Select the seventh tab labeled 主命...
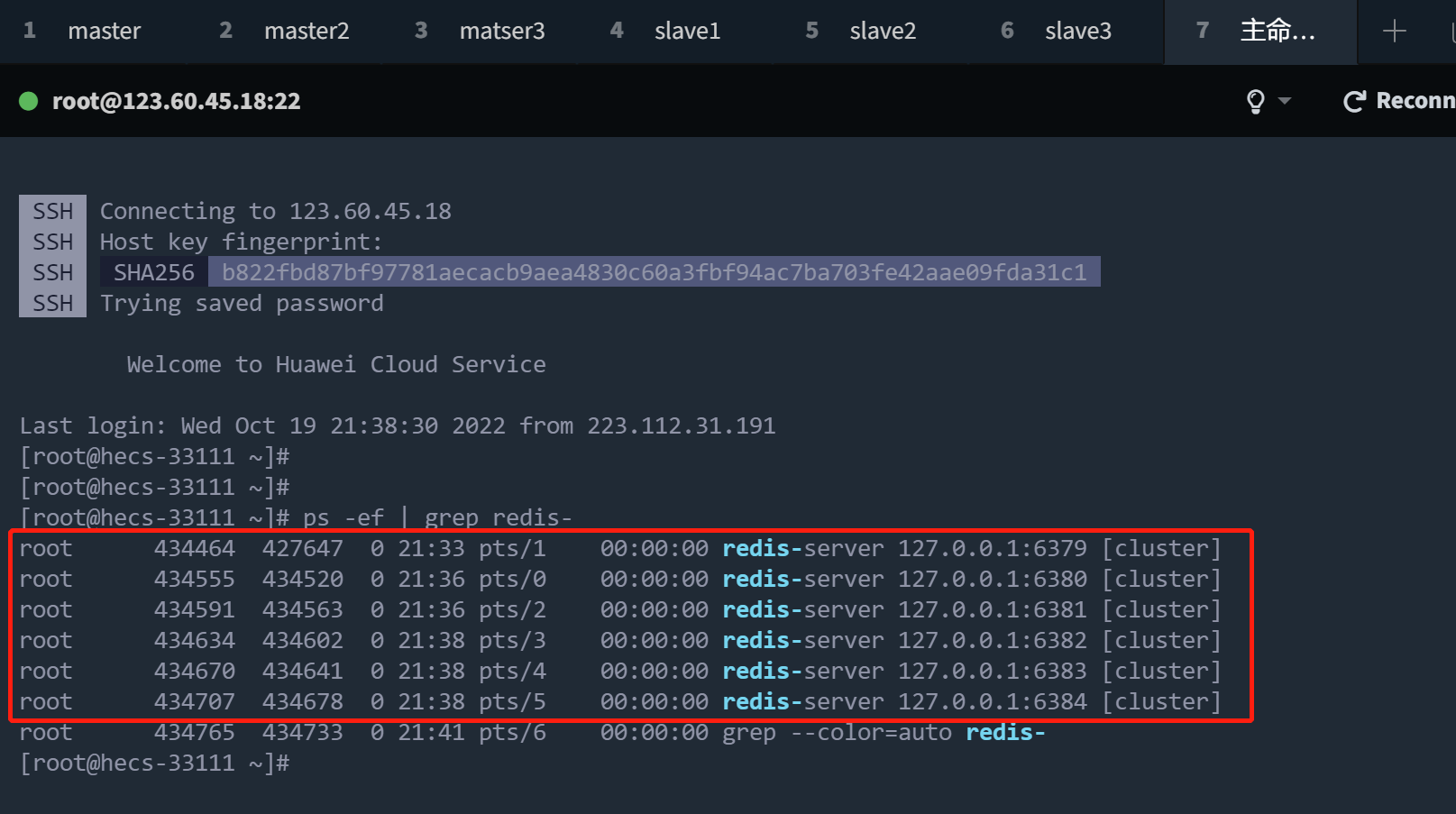This screenshot has width=1456, height=814. click(1276, 32)
